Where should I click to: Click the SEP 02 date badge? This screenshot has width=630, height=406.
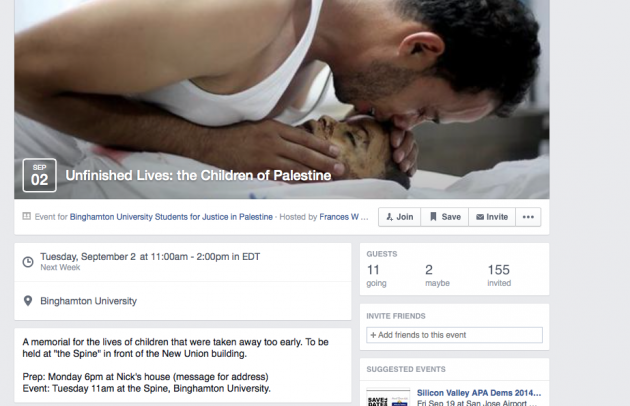(39, 175)
